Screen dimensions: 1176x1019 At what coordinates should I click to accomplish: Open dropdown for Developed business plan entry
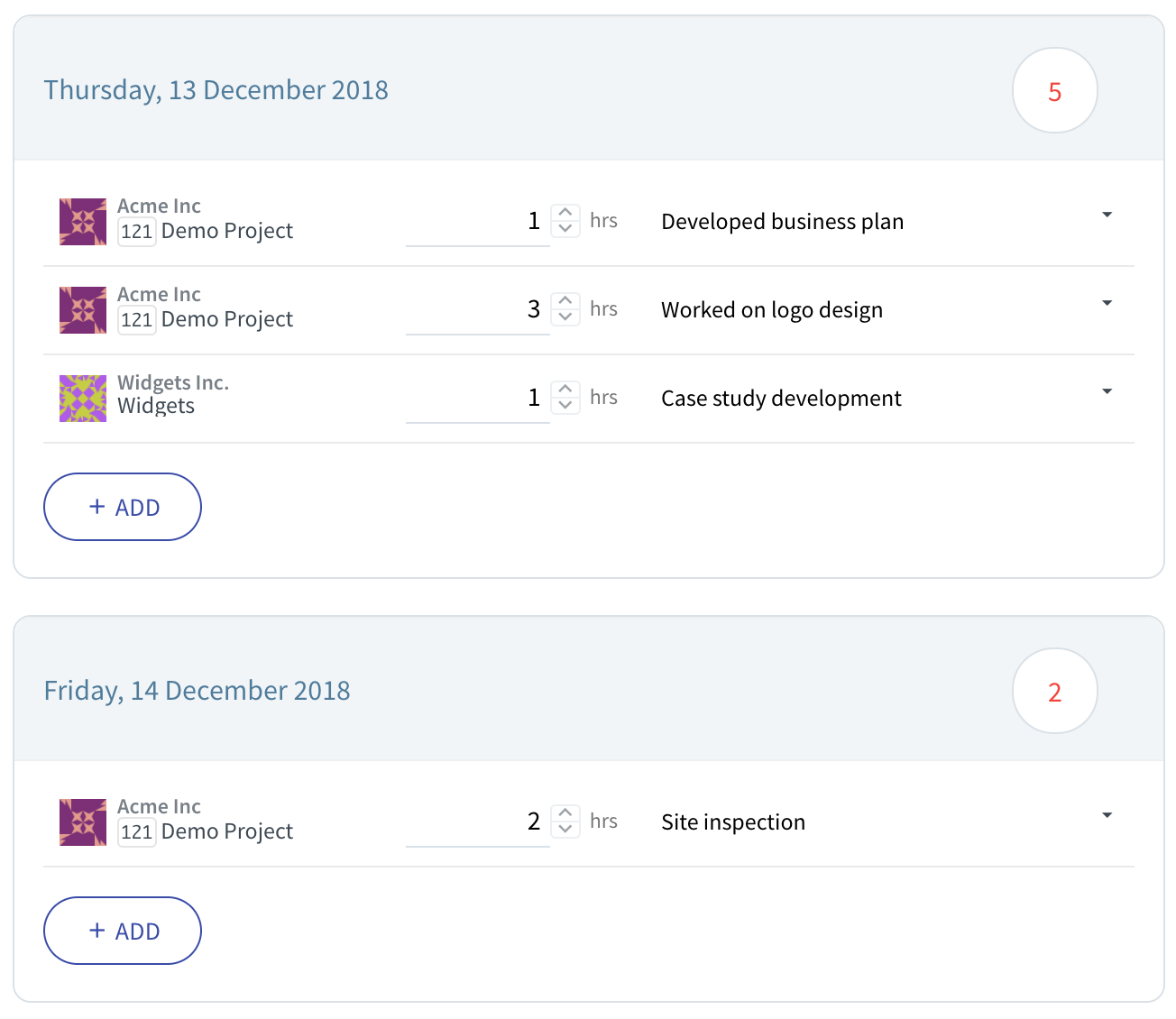1107,215
